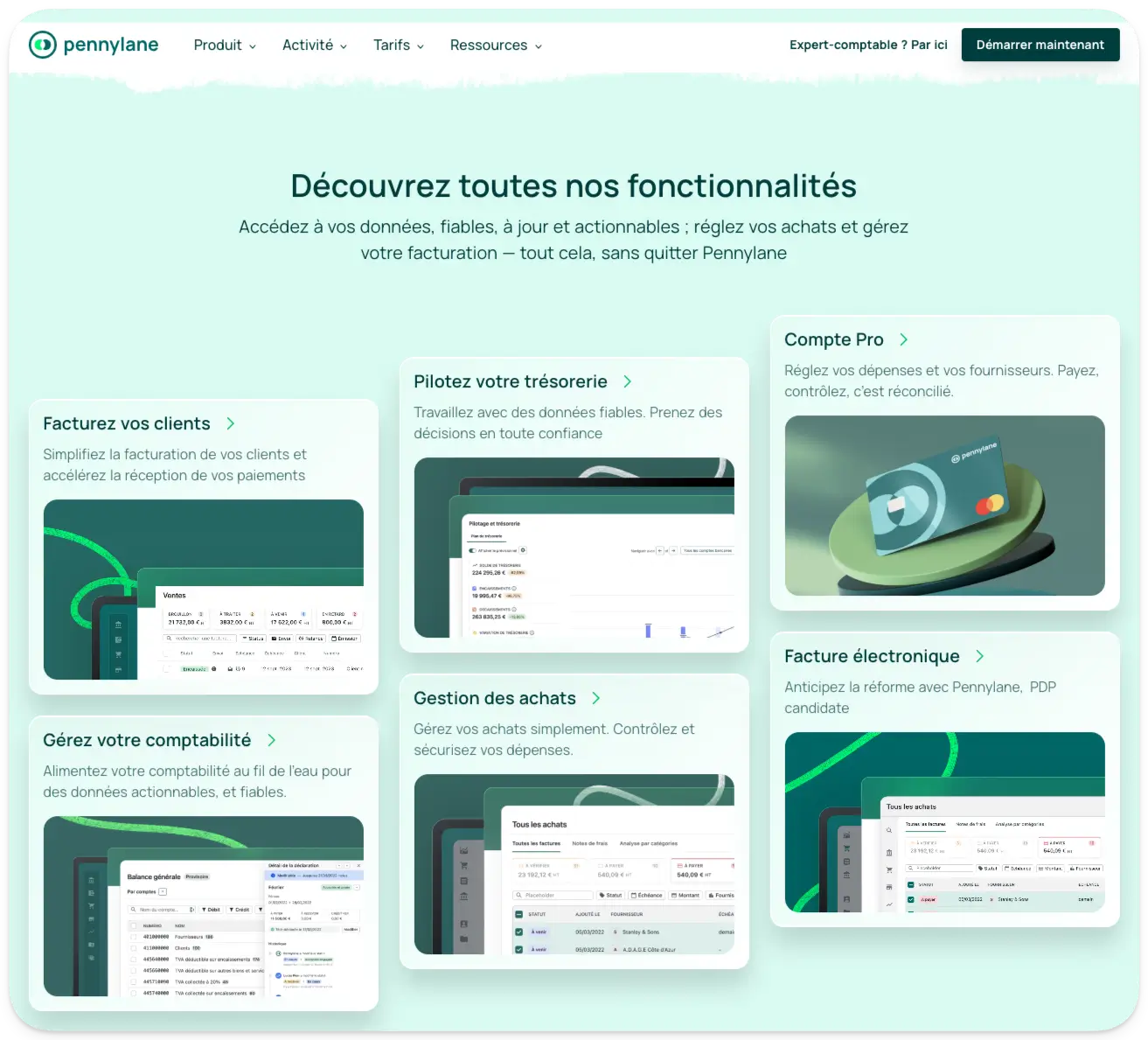
Task: Expand the Ressources dropdown chevron
Action: point(539,46)
